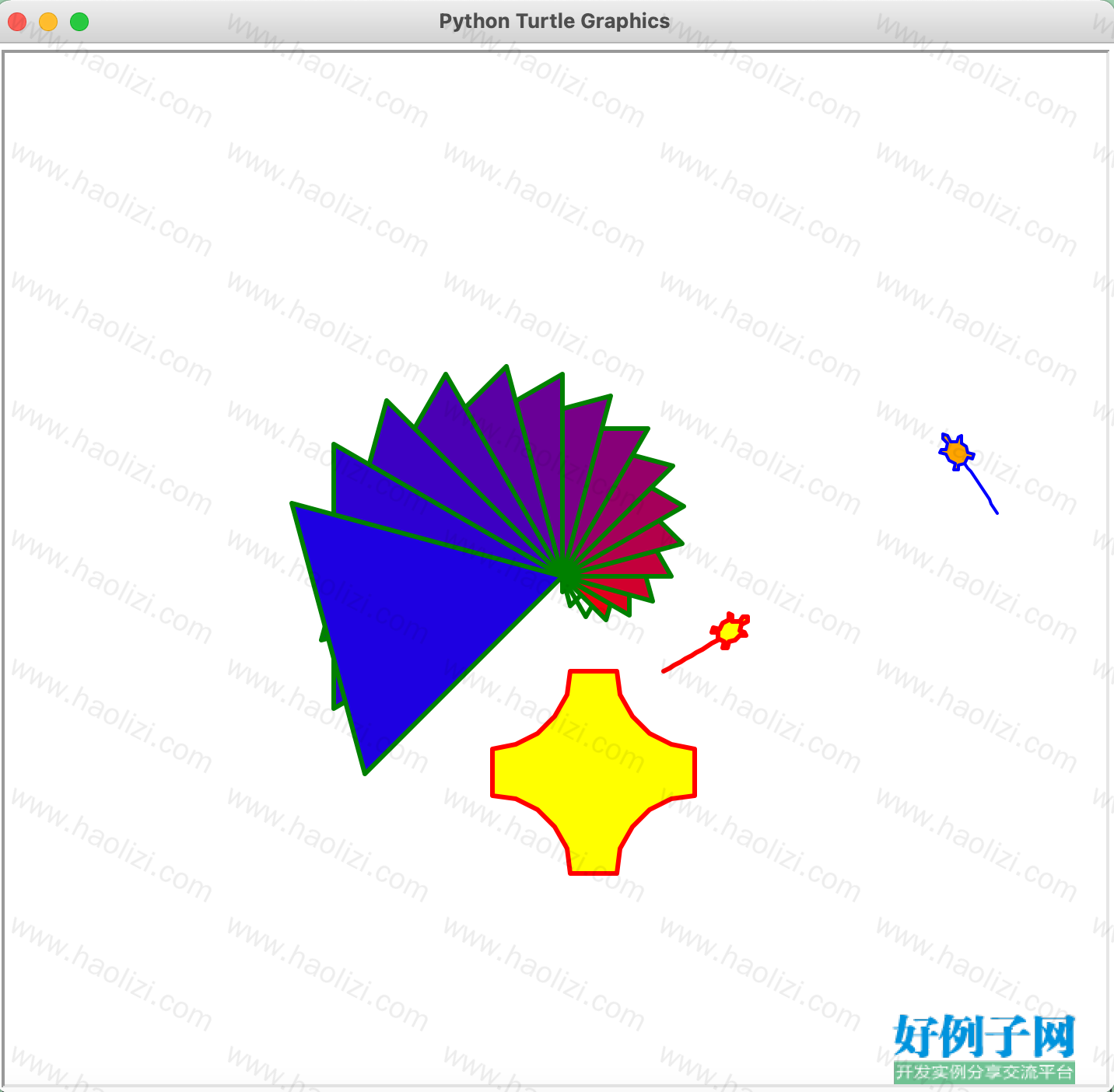Click the yellow turtle with red outline
This screenshot has height=1092, width=1114.
coord(730,630)
